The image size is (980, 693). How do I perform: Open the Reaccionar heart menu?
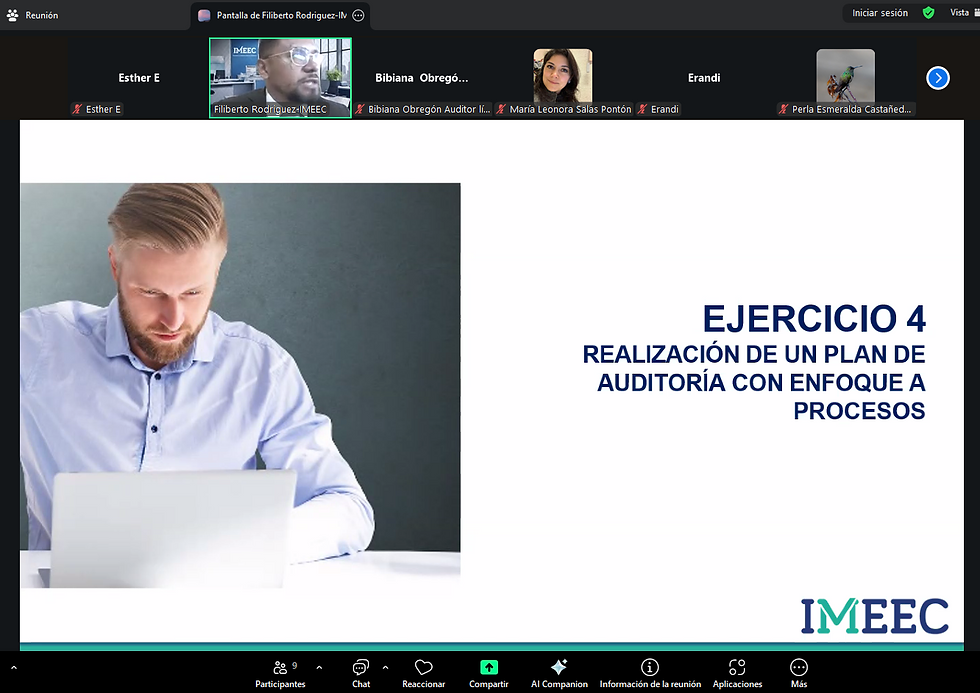point(423,674)
